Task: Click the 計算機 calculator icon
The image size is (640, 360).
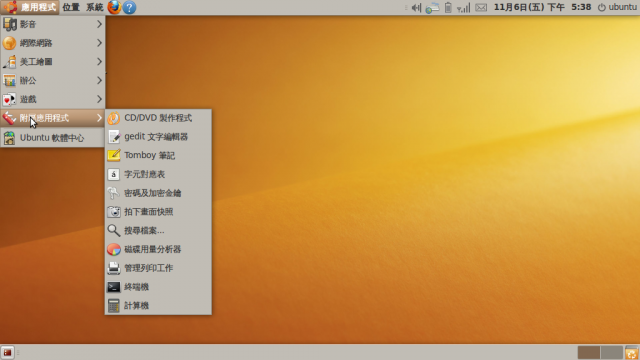Action: (x=114, y=306)
